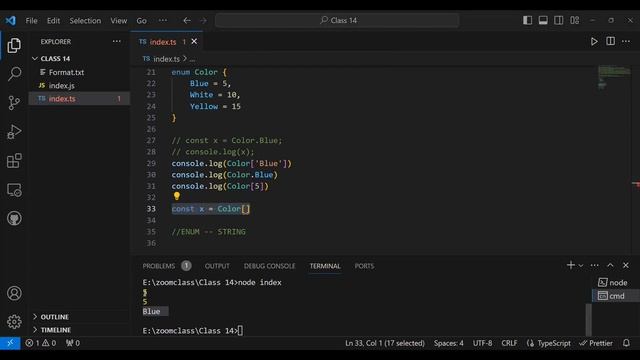Image resolution: width=640 pixels, height=360 pixels.
Task: Select the cmd terminal instance
Action: [616, 296]
